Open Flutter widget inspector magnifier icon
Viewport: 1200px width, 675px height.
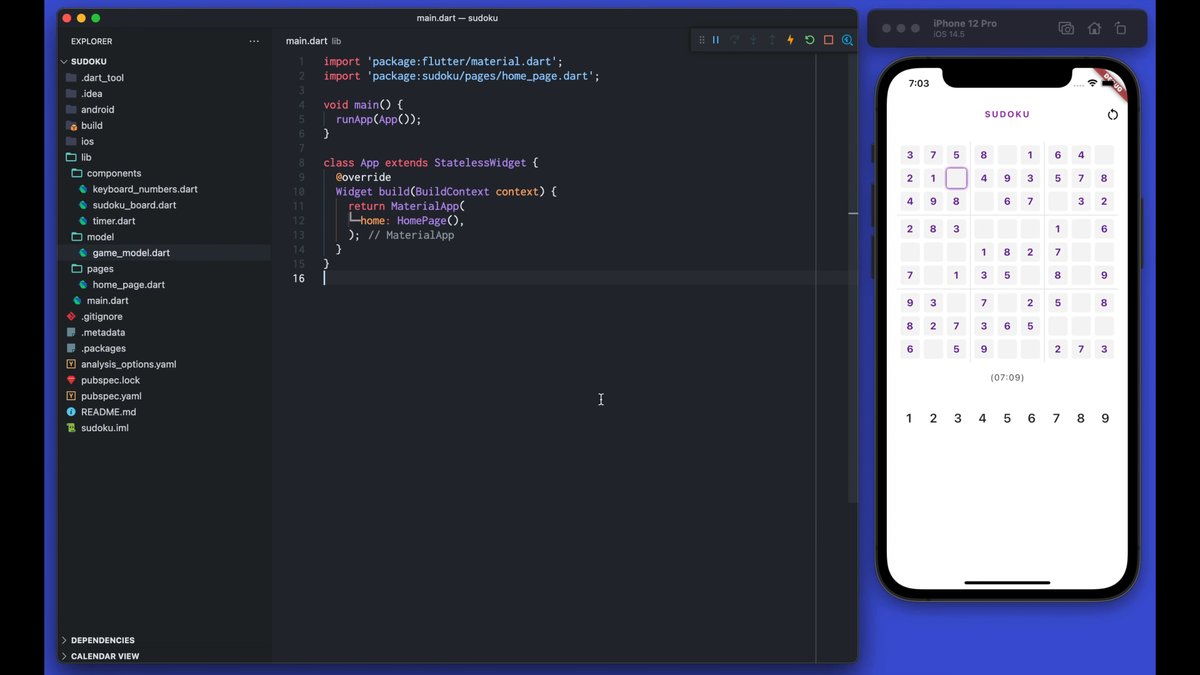847,40
